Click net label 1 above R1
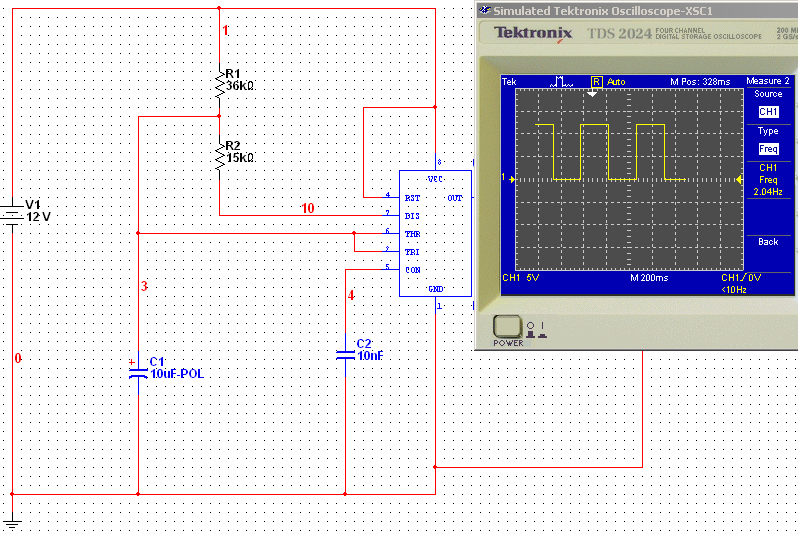 pos(225,31)
